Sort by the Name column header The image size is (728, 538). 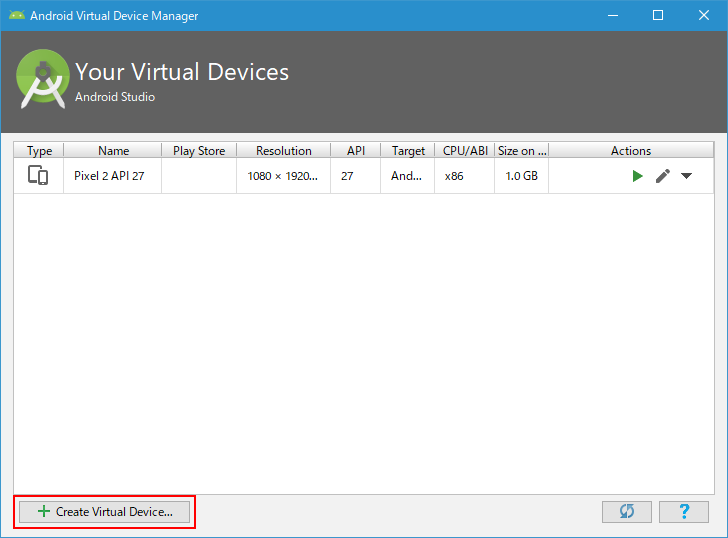click(113, 150)
